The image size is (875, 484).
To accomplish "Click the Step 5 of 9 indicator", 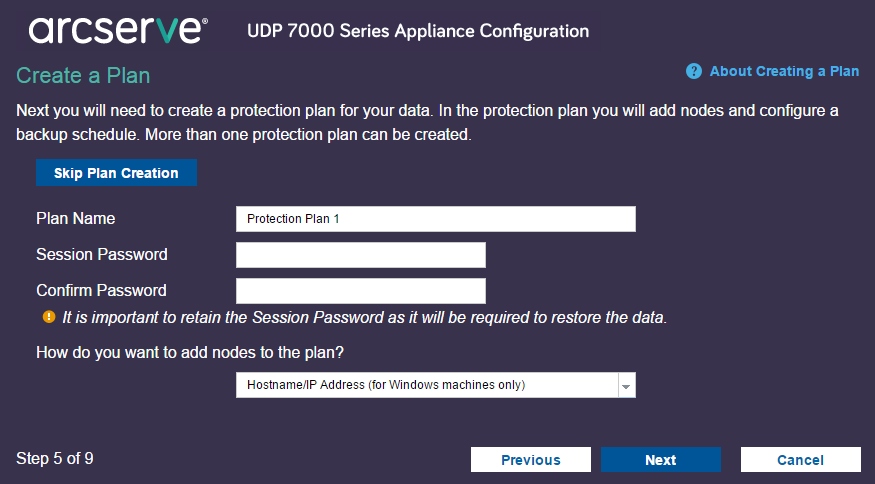I will [55, 459].
